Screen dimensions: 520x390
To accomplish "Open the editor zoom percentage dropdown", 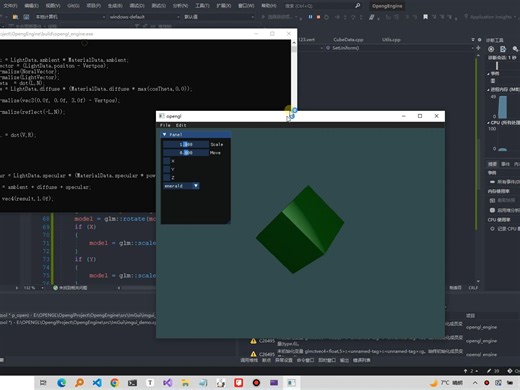I will pyautogui.click(x=33, y=288).
